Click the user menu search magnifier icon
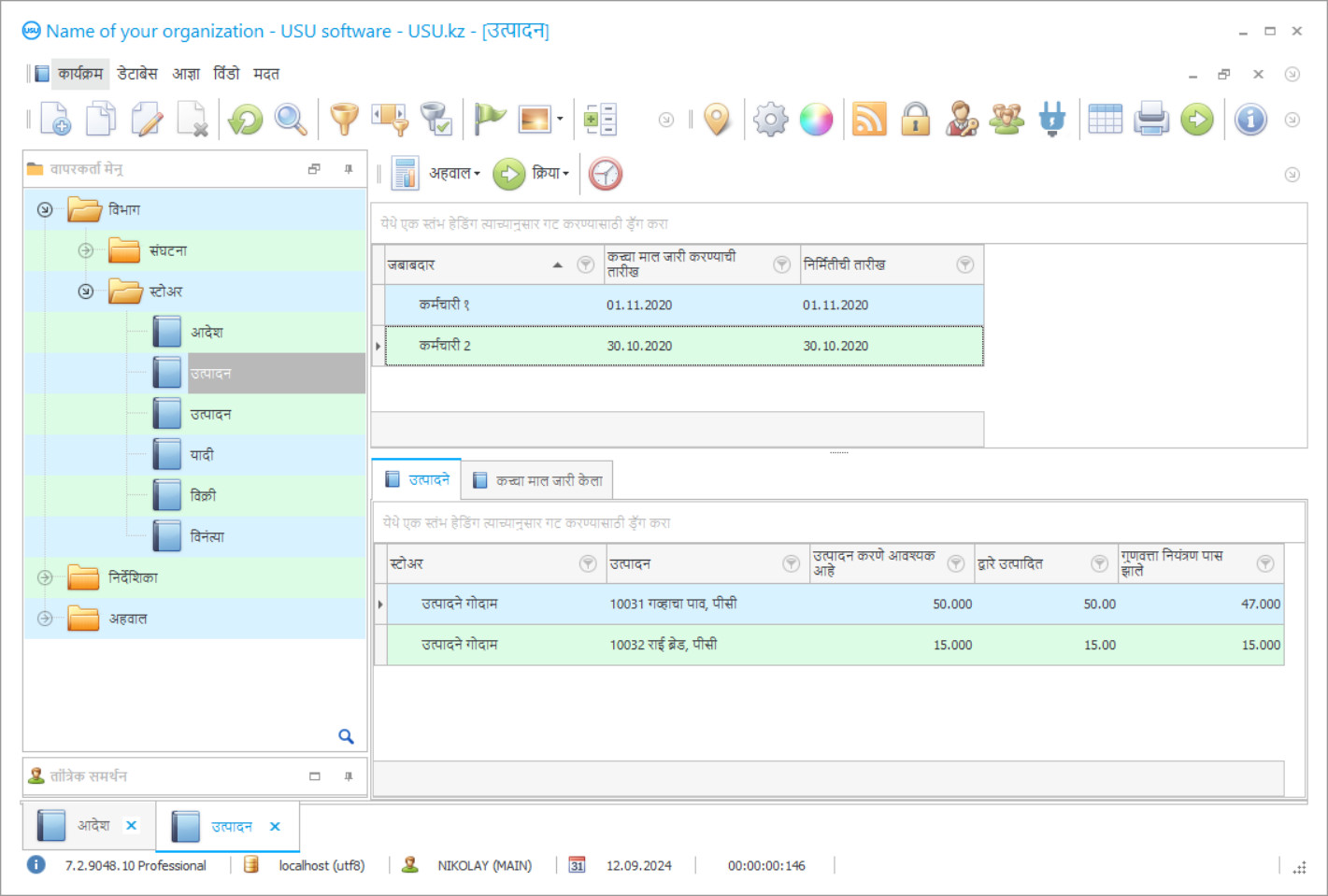The width and height of the screenshot is (1328, 896). 346,736
